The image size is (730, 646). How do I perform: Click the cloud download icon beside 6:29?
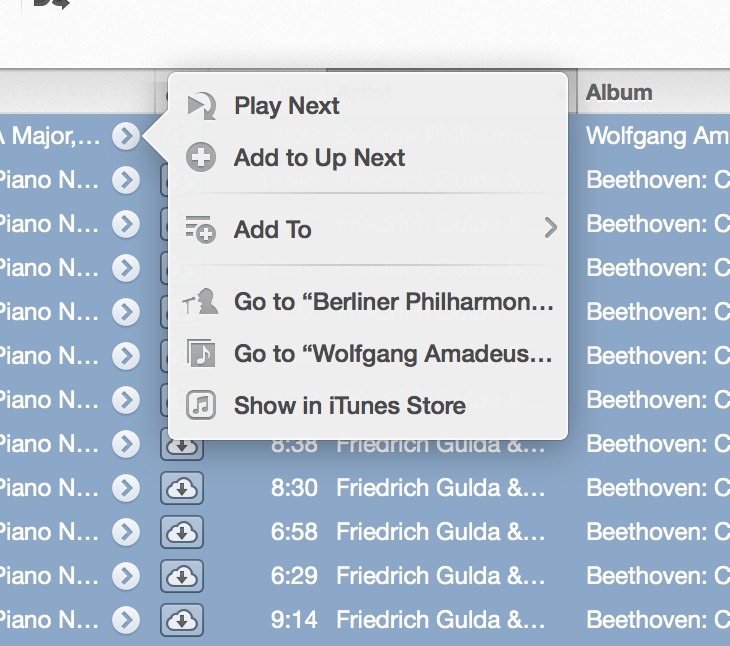182,576
